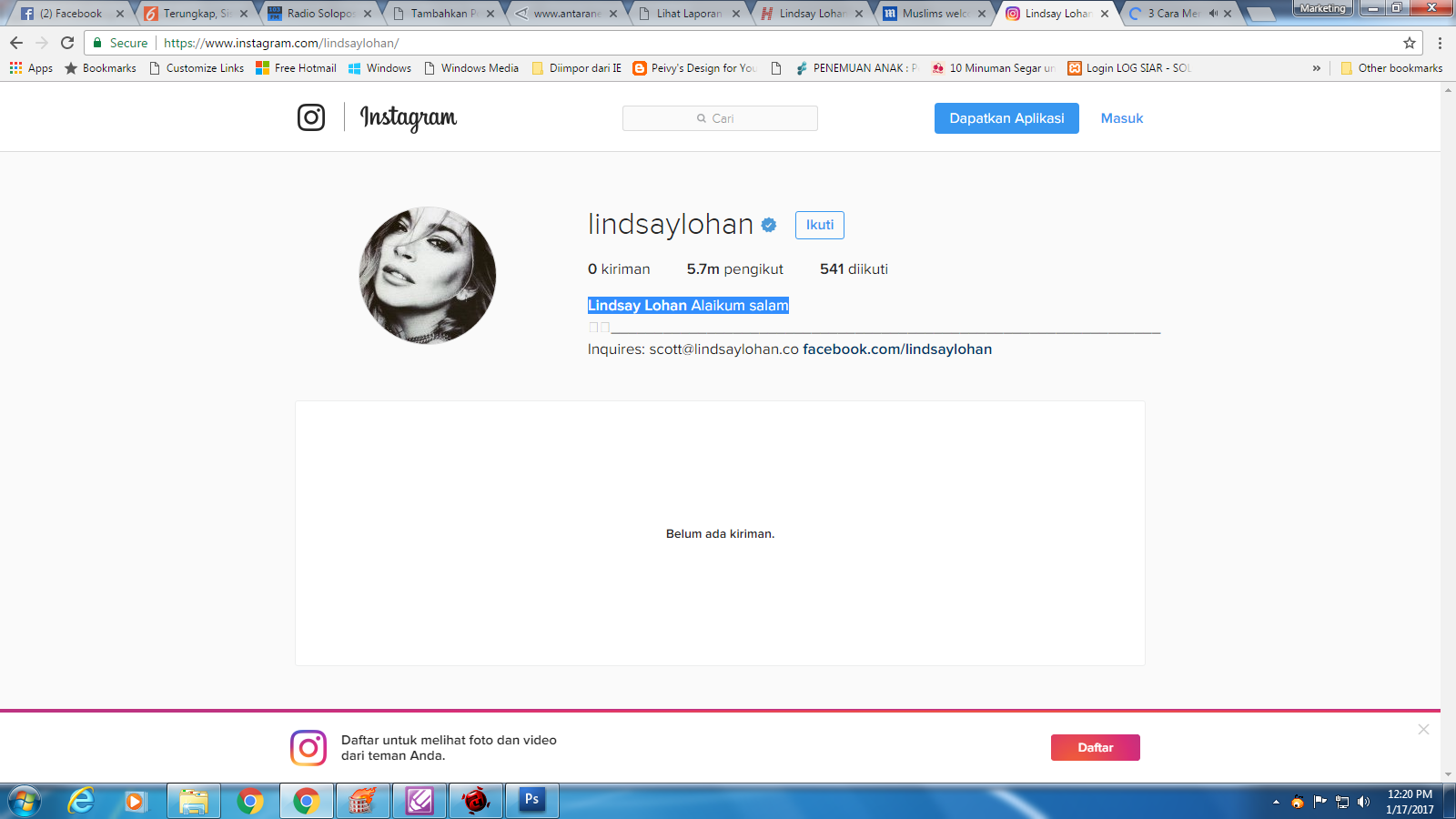The height and width of the screenshot is (819, 1456).
Task: Reload the page with the refresh icon
Action: coord(67,43)
